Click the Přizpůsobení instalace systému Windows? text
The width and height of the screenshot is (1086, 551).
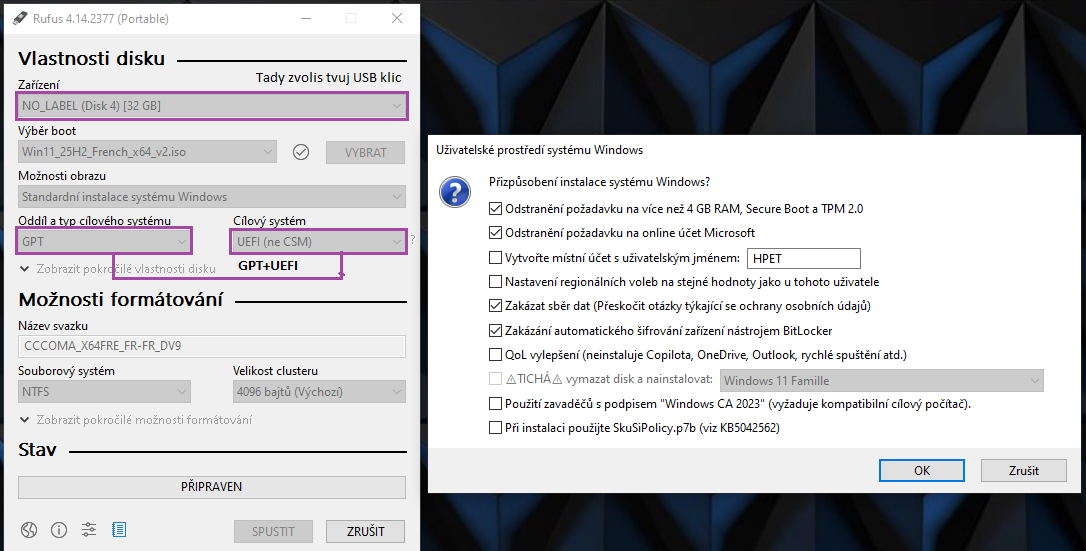[x=599, y=182]
